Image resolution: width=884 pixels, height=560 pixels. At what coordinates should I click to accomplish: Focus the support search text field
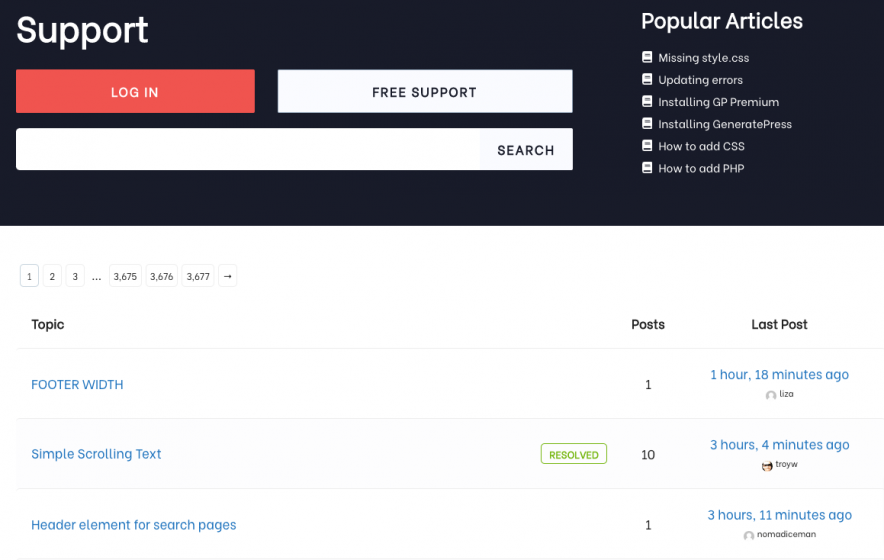[x=248, y=150]
